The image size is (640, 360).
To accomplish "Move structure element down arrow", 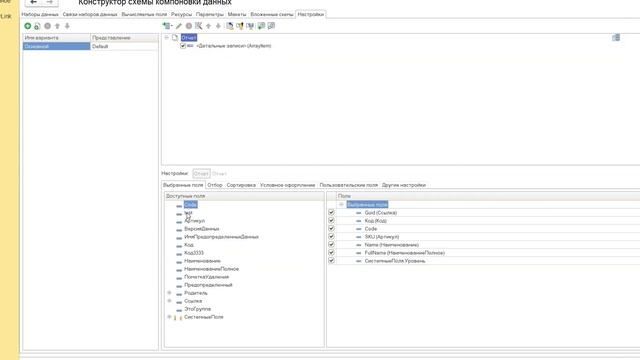I will pyautogui.click(x=218, y=26).
